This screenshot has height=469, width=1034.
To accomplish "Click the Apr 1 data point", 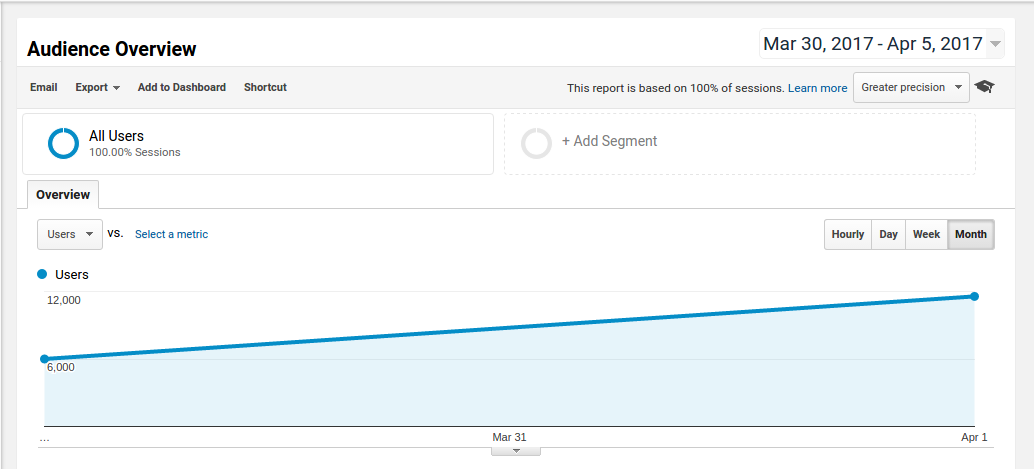I will (975, 296).
